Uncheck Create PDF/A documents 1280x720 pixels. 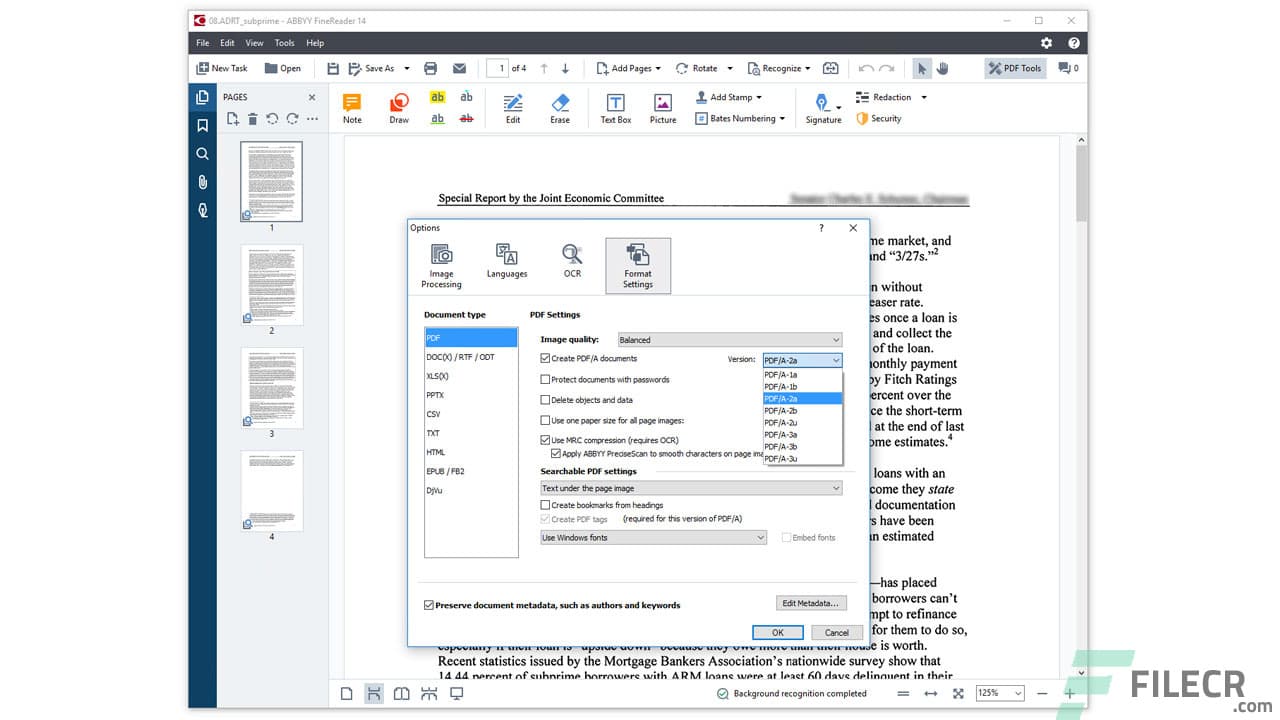click(x=545, y=358)
